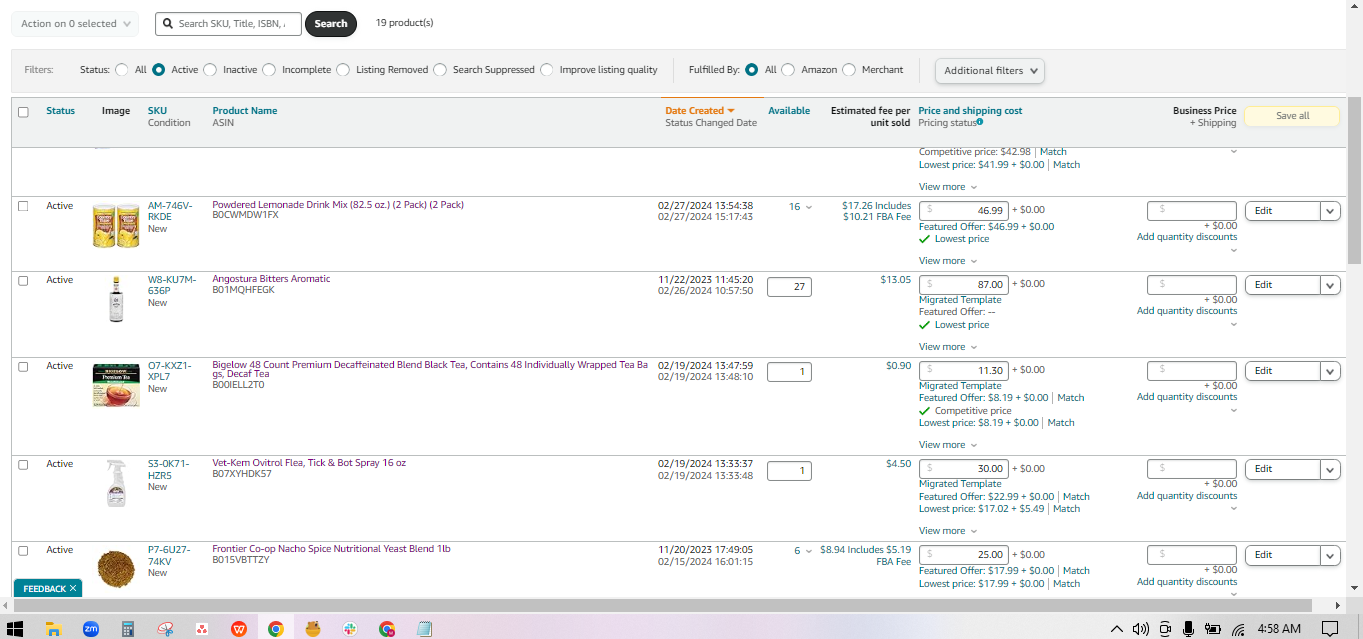Expand View more under Angostura Bitters pricing
Image resolution: width=1363 pixels, height=639 pixels.
948,347
